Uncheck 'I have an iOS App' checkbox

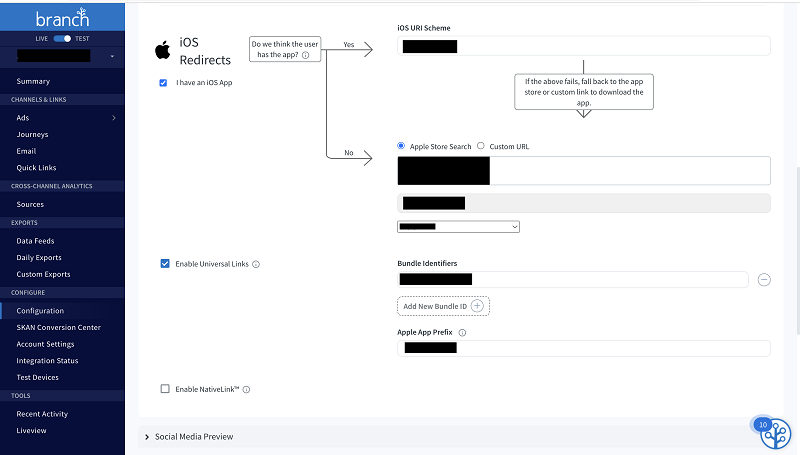(x=163, y=83)
